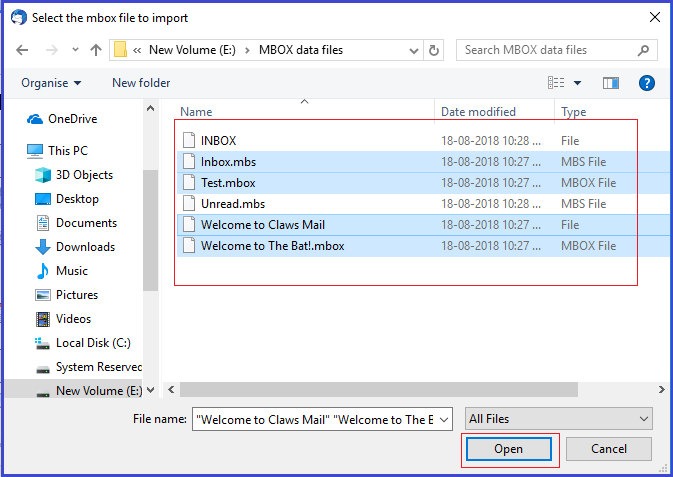Click the Local Disk (C:) drive icon
Image resolution: width=673 pixels, height=477 pixels.
pos(42,343)
